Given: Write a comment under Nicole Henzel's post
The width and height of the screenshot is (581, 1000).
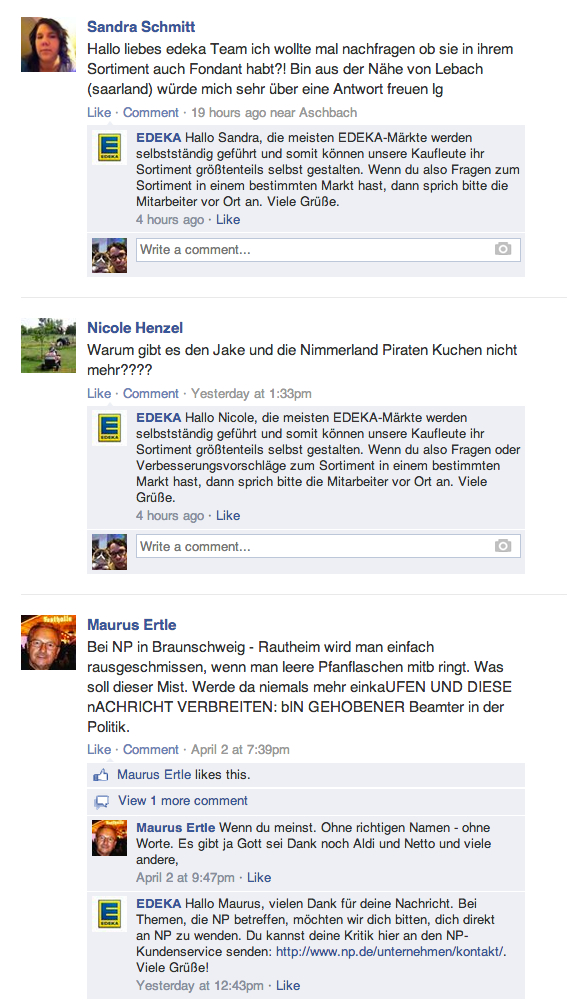Looking at the screenshot, I should tap(328, 546).
